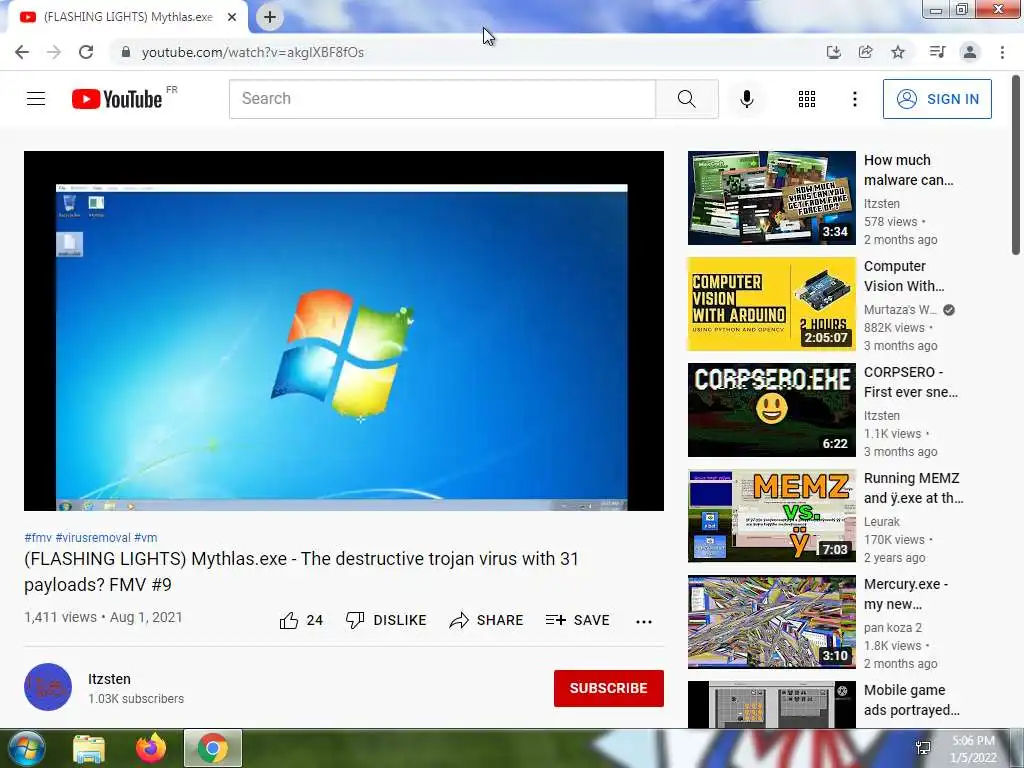Open the YouTube hamburger guide menu
The width and height of the screenshot is (1024, 768).
click(x=36, y=99)
